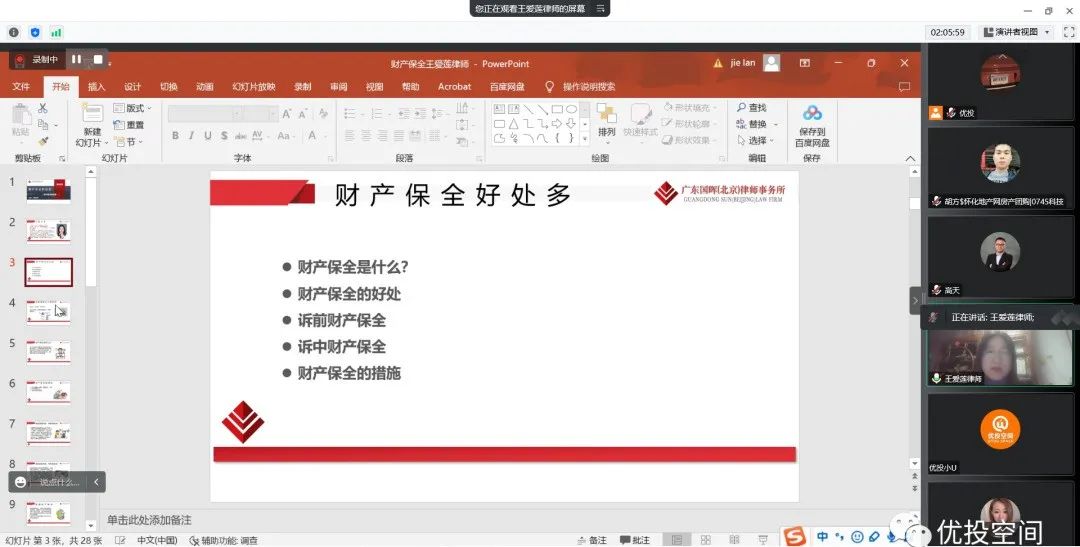1080x547 pixels.
Task: Click the Reset slide (重置) button
Action: [129, 125]
